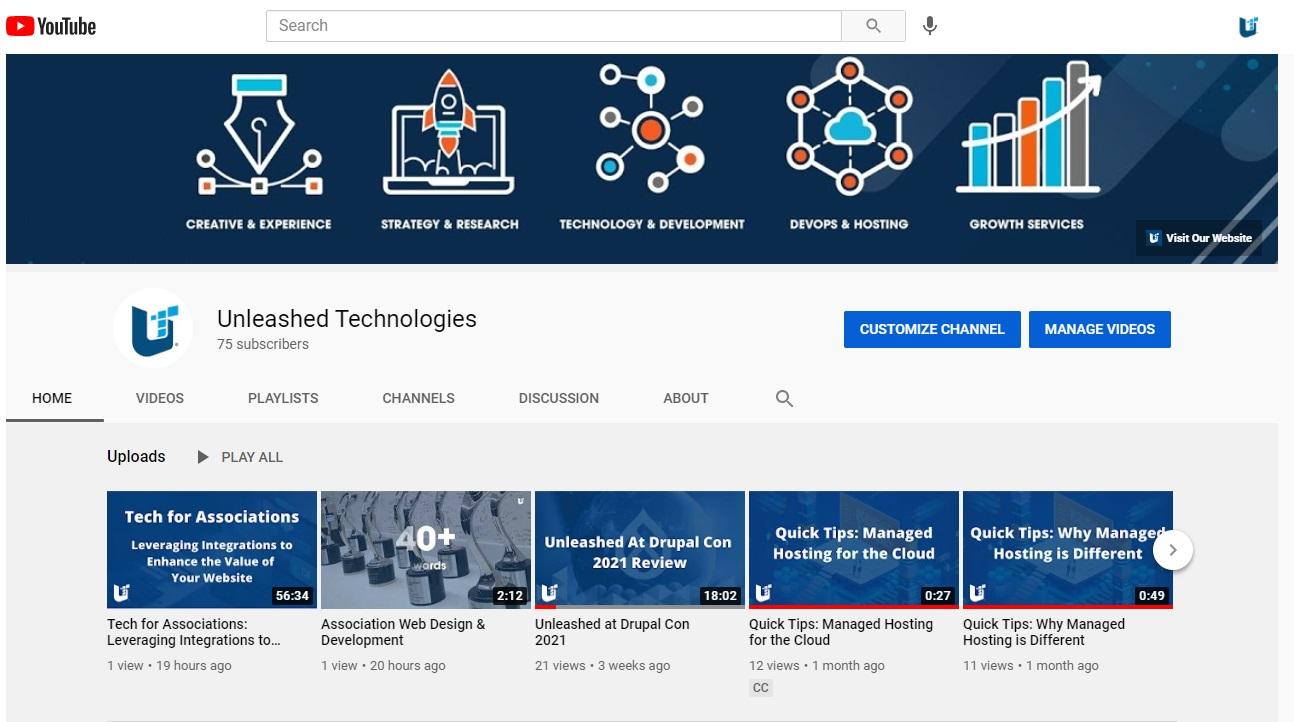
Task: Click inside the Search input field
Action: click(x=553, y=26)
